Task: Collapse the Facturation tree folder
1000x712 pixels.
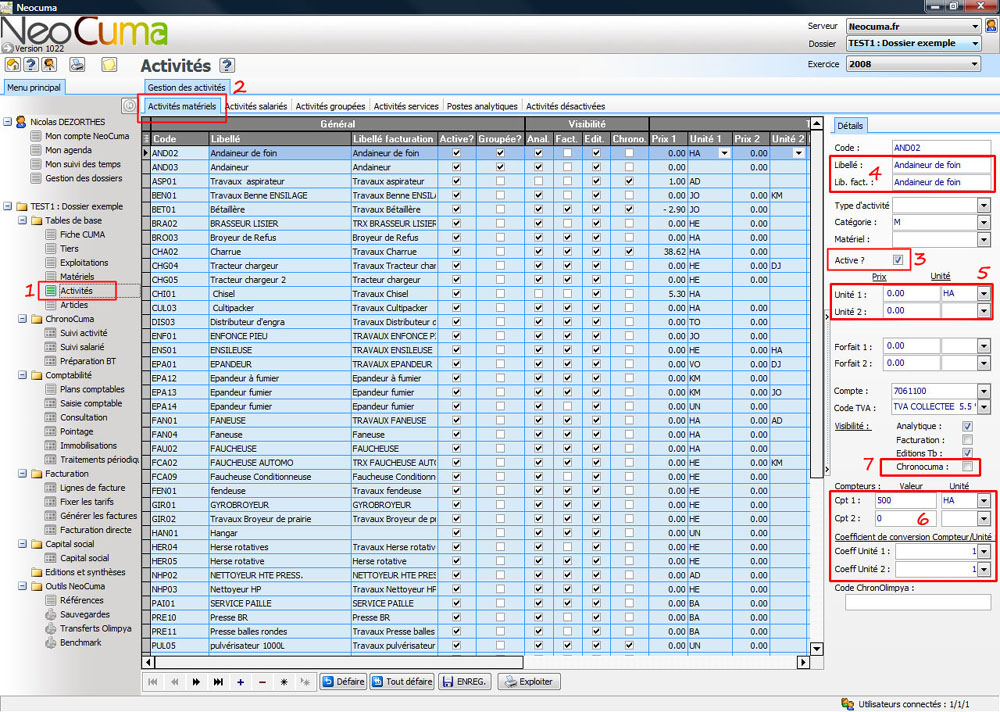Action: coord(22,474)
